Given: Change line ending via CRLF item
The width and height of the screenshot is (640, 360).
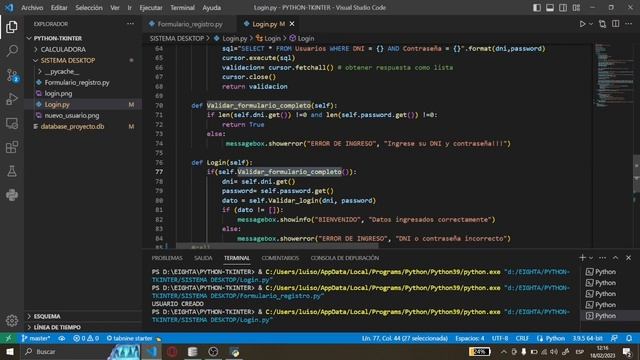Looking at the screenshot, I should pyautogui.click(x=522, y=338).
